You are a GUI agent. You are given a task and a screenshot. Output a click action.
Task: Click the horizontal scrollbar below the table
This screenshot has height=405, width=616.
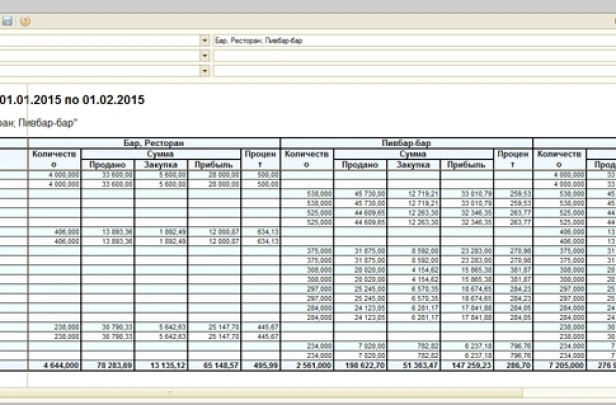[300, 389]
